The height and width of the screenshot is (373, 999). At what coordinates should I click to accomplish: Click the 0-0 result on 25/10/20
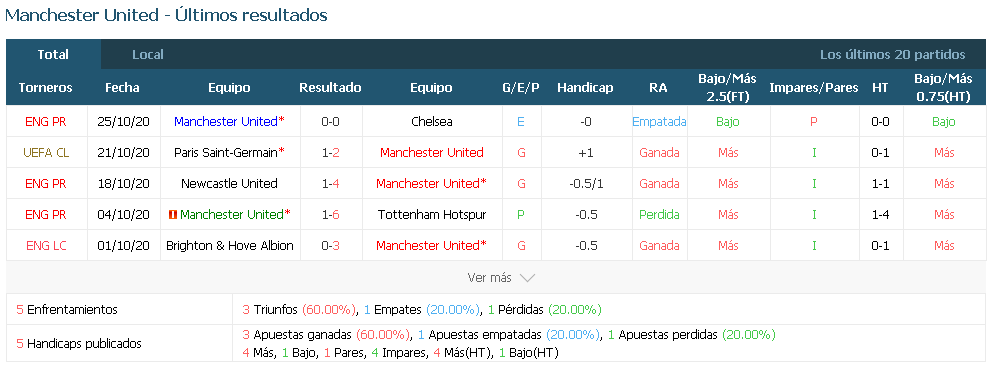point(330,121)
